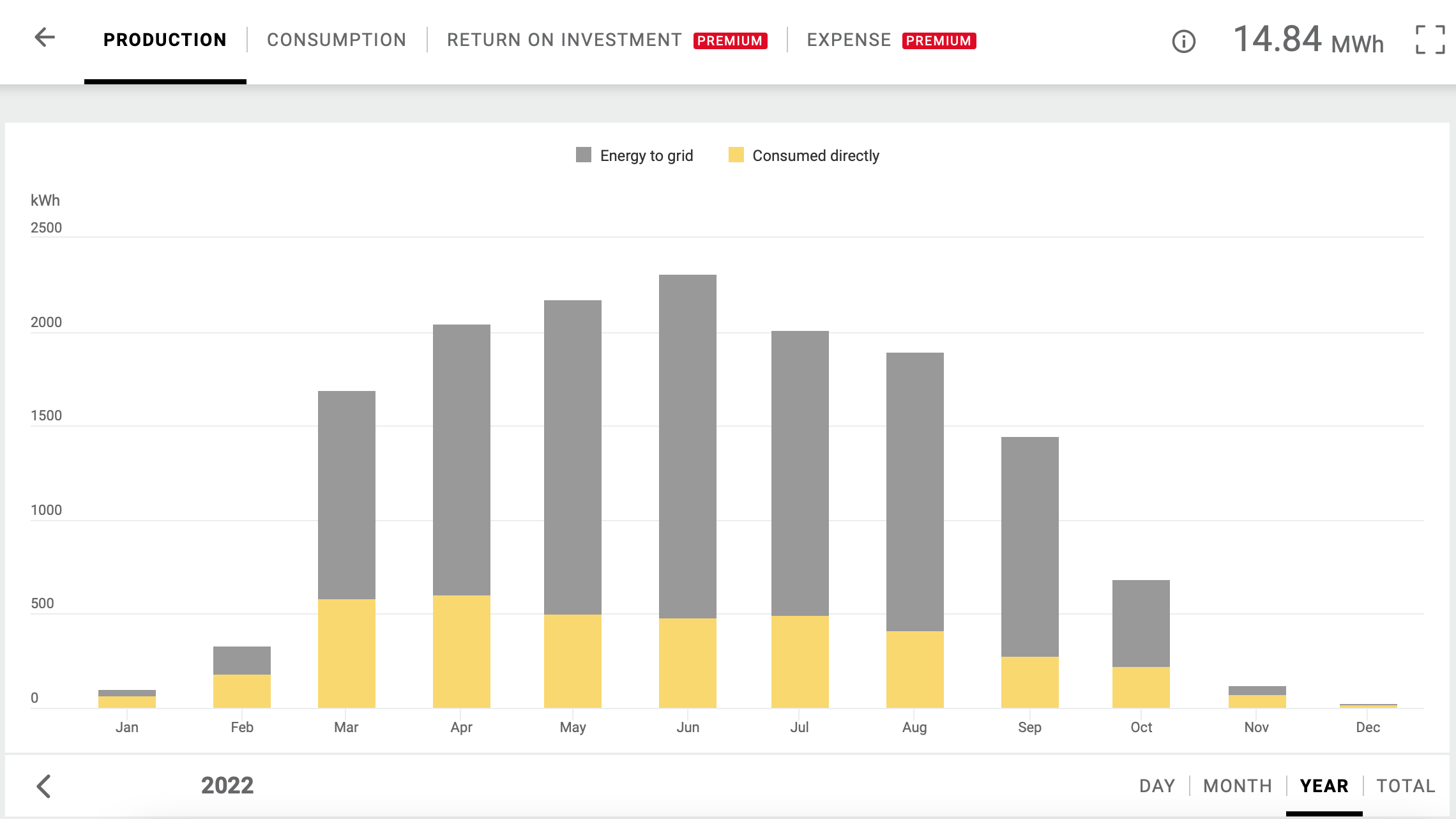Screen dimensions: 1456x819
Task: Open the info circle icon
Action: 1183,42
